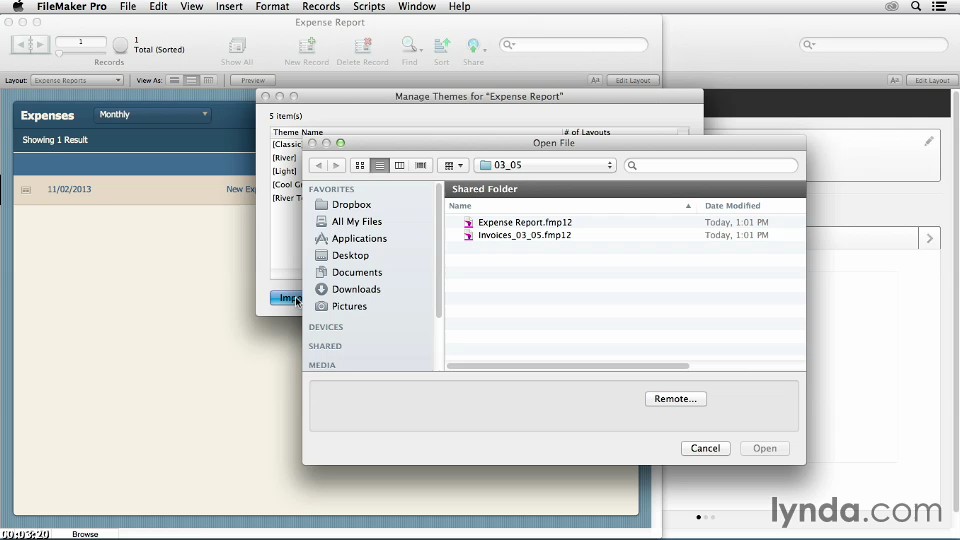Open Creative Cloud menu bar icon
The width and height of the screenshot is (960, 540).
891,6
